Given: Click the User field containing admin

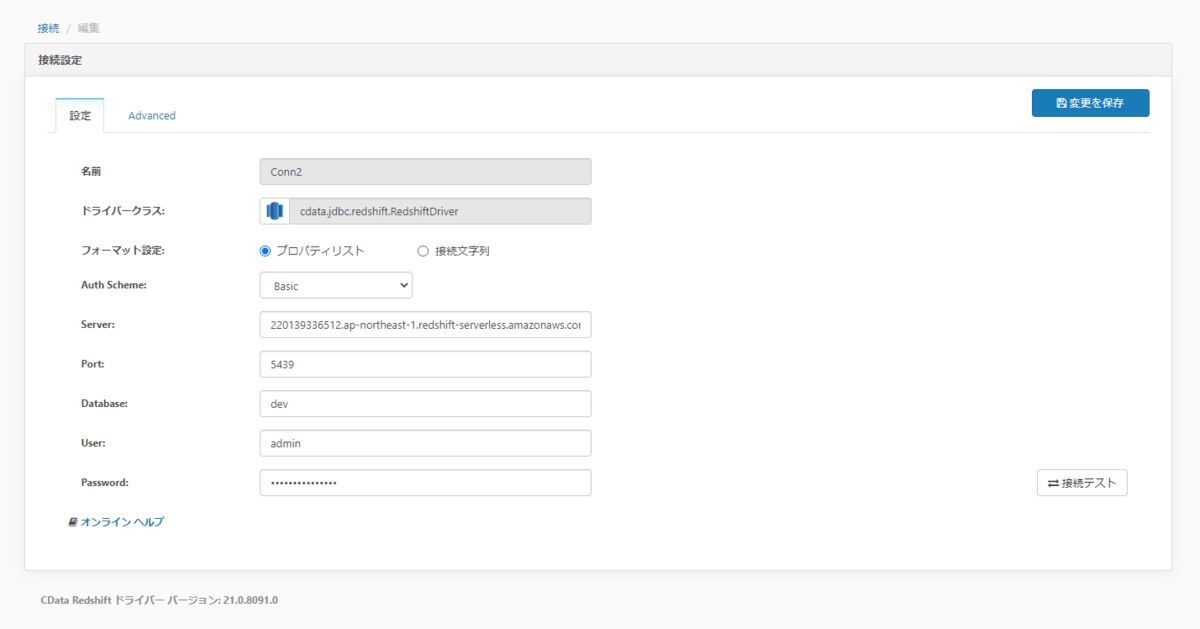Looking at the screenshot, I should [425, 443].
